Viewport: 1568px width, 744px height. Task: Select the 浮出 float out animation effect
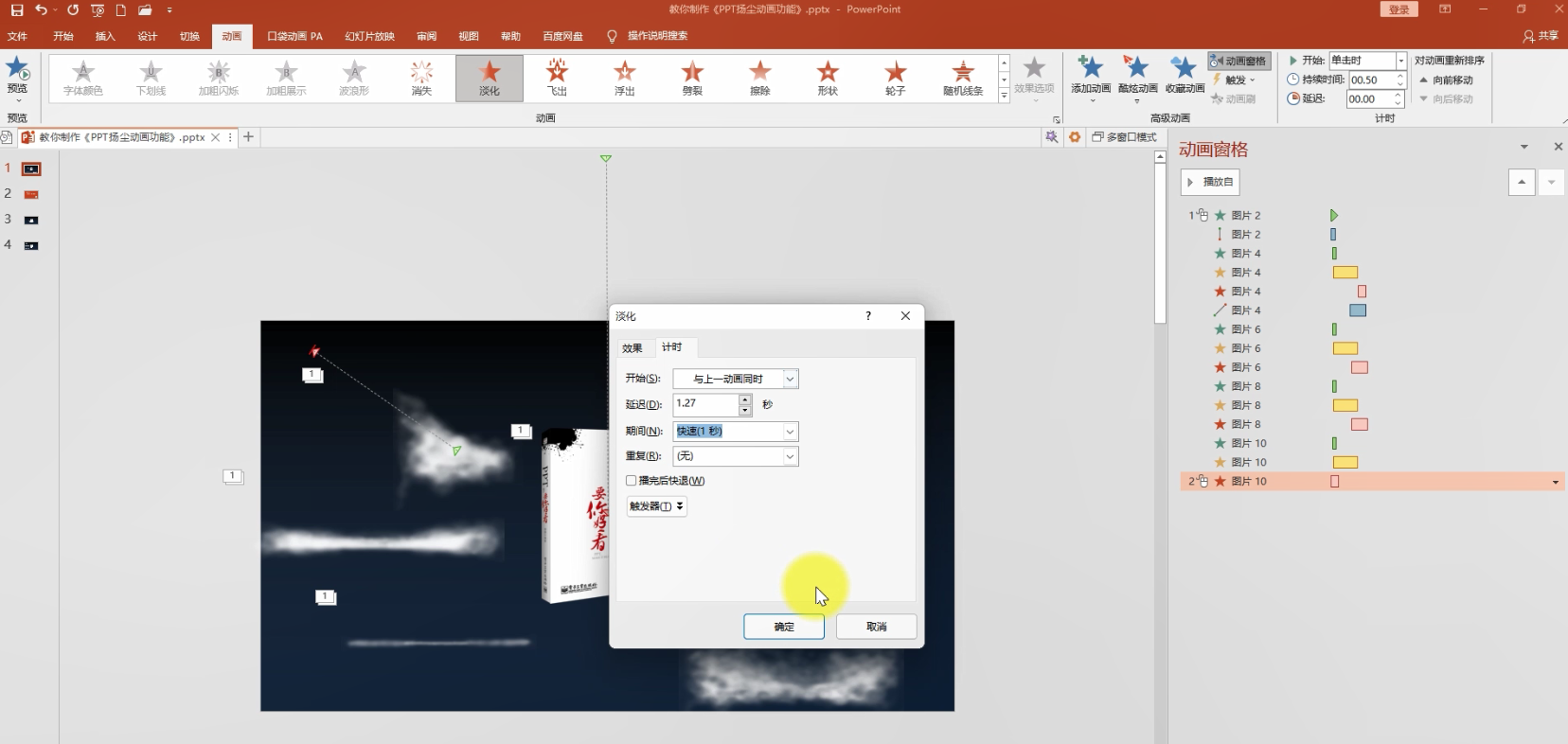pyautogui.click(x=625, y=78)
